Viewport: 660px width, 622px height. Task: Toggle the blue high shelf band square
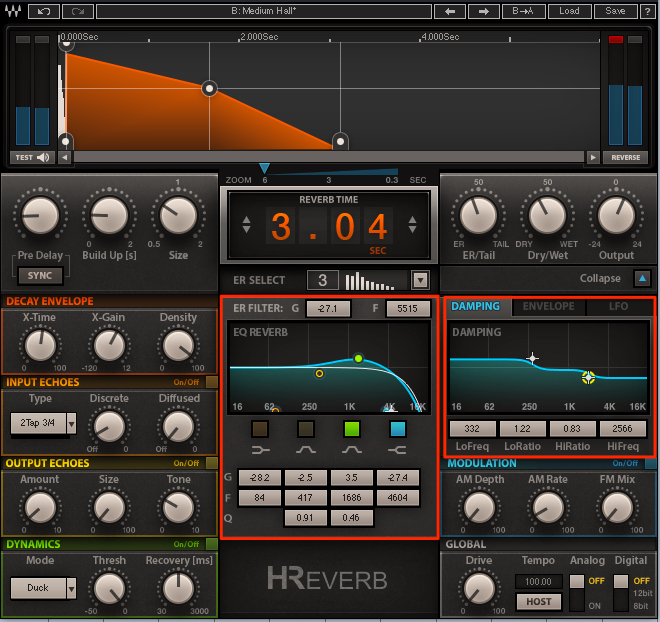[x=398, y=429]
